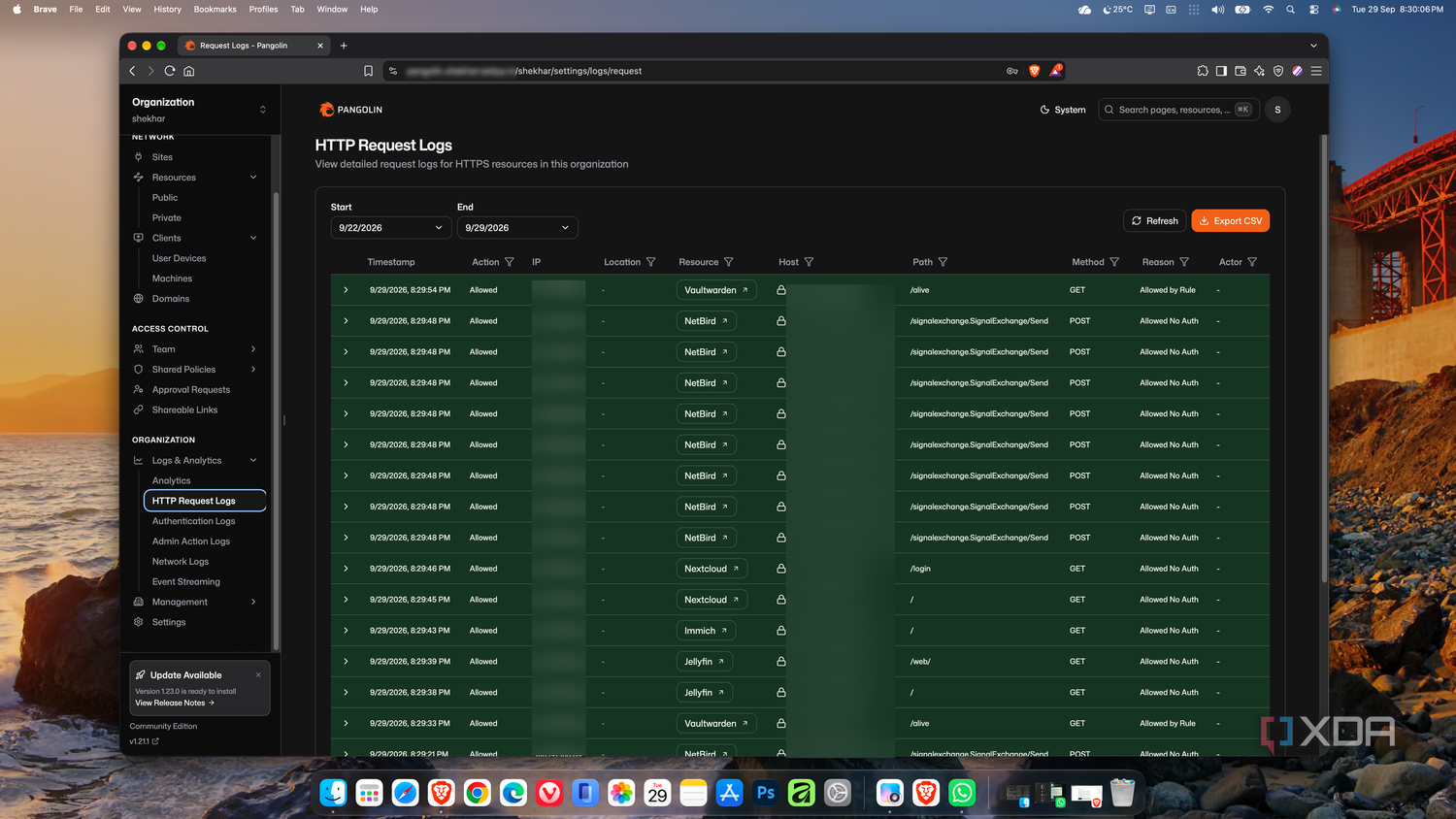Expand the 8:29:54 PM log row
1456x819 pixels.
[346, 290]
